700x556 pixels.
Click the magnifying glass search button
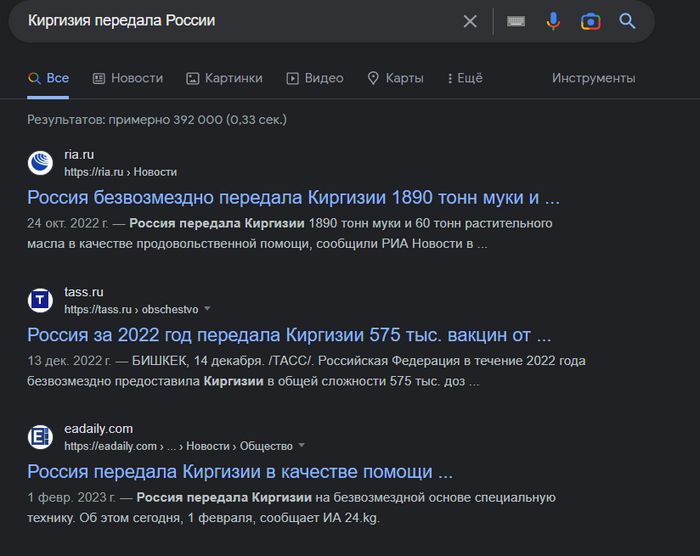[627, 21]
